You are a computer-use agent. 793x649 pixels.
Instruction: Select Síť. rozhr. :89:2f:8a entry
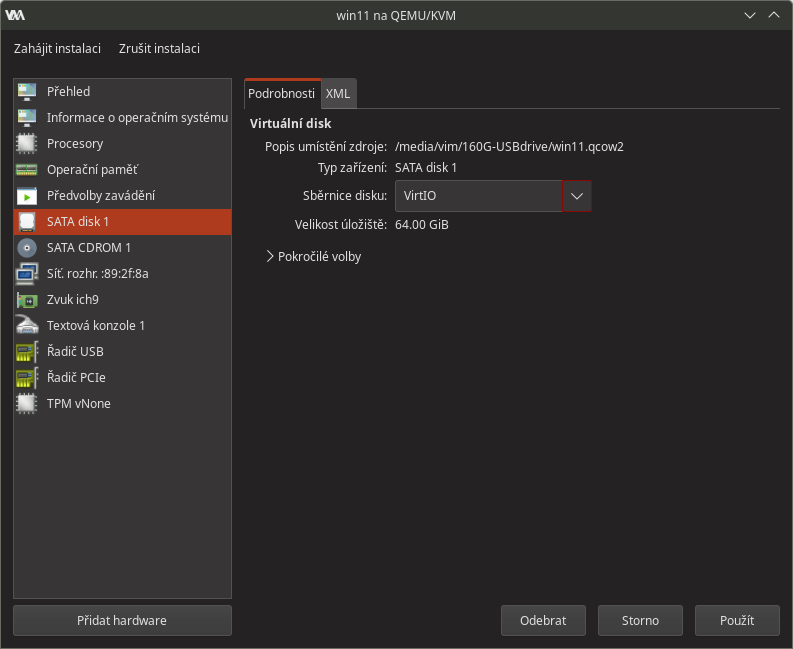122,274
